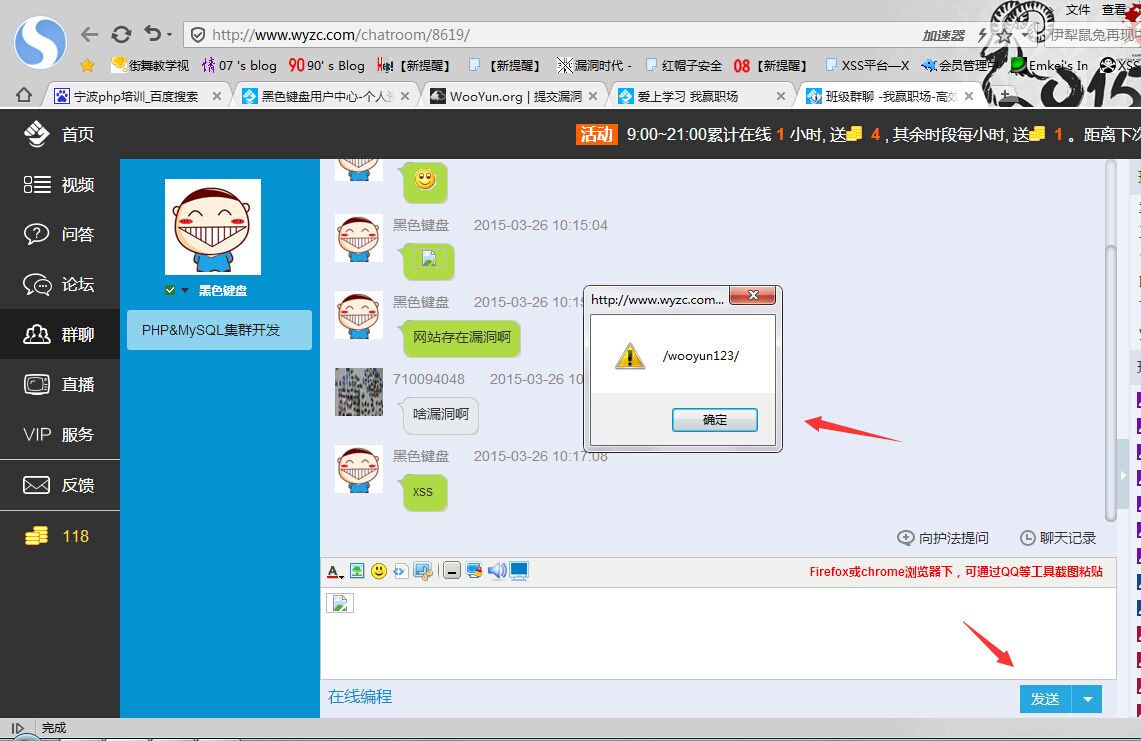Viewport: 1141px width, 741px height.
Task: Open the browser home page icon
Action: [x=24, y=95]
